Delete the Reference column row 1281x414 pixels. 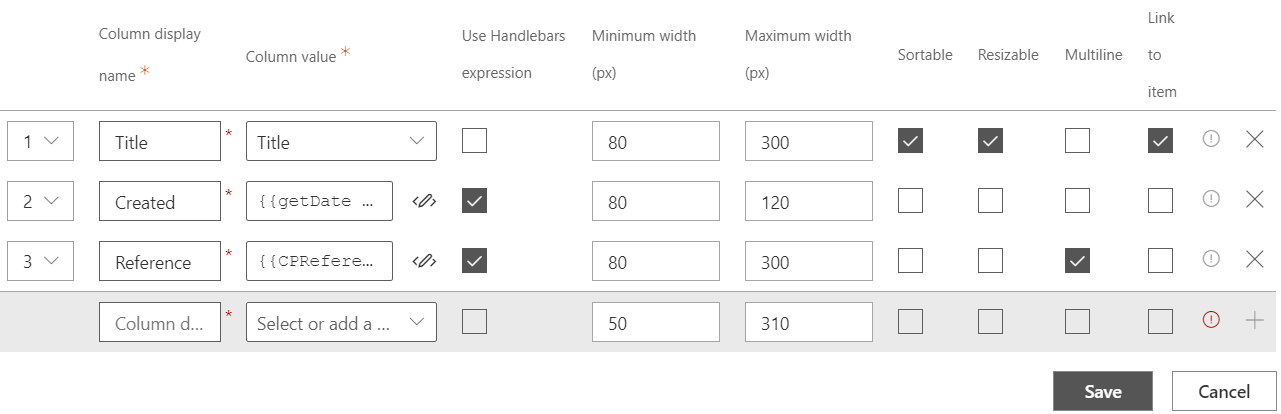(x=1255, y=260)
